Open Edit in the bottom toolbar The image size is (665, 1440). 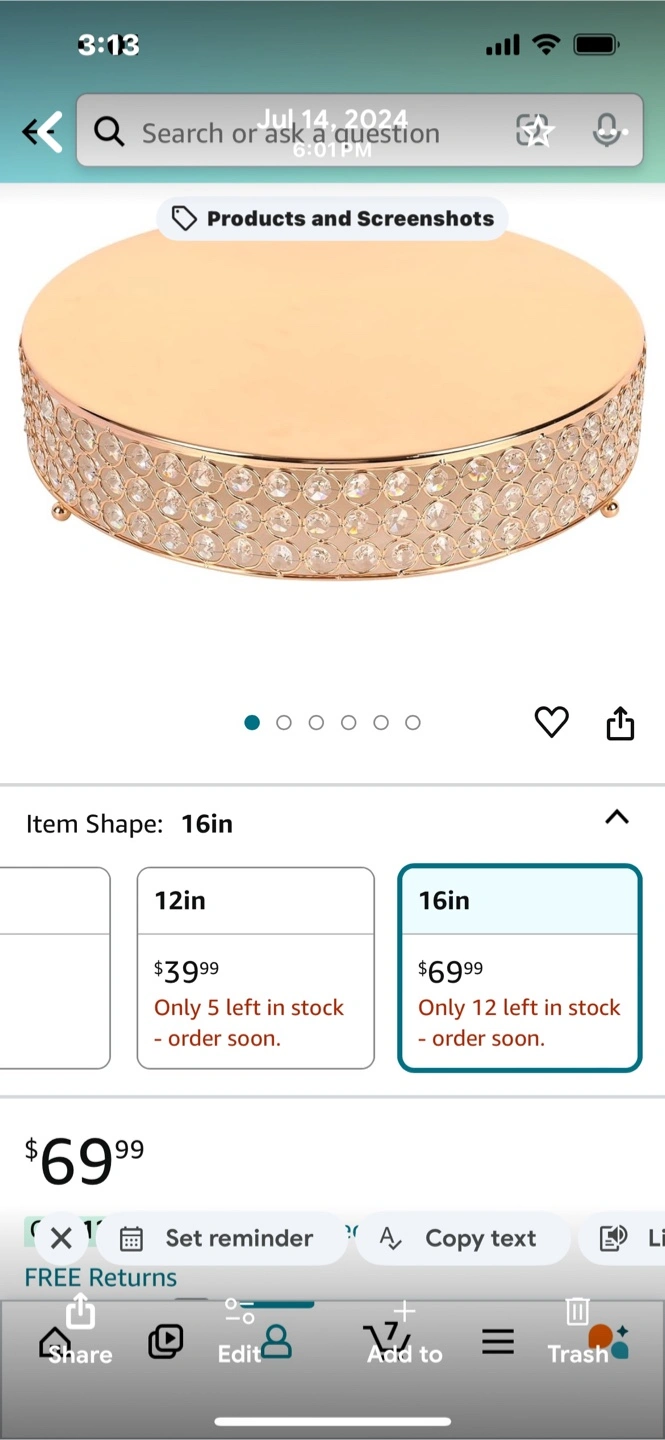(240, 1332)
